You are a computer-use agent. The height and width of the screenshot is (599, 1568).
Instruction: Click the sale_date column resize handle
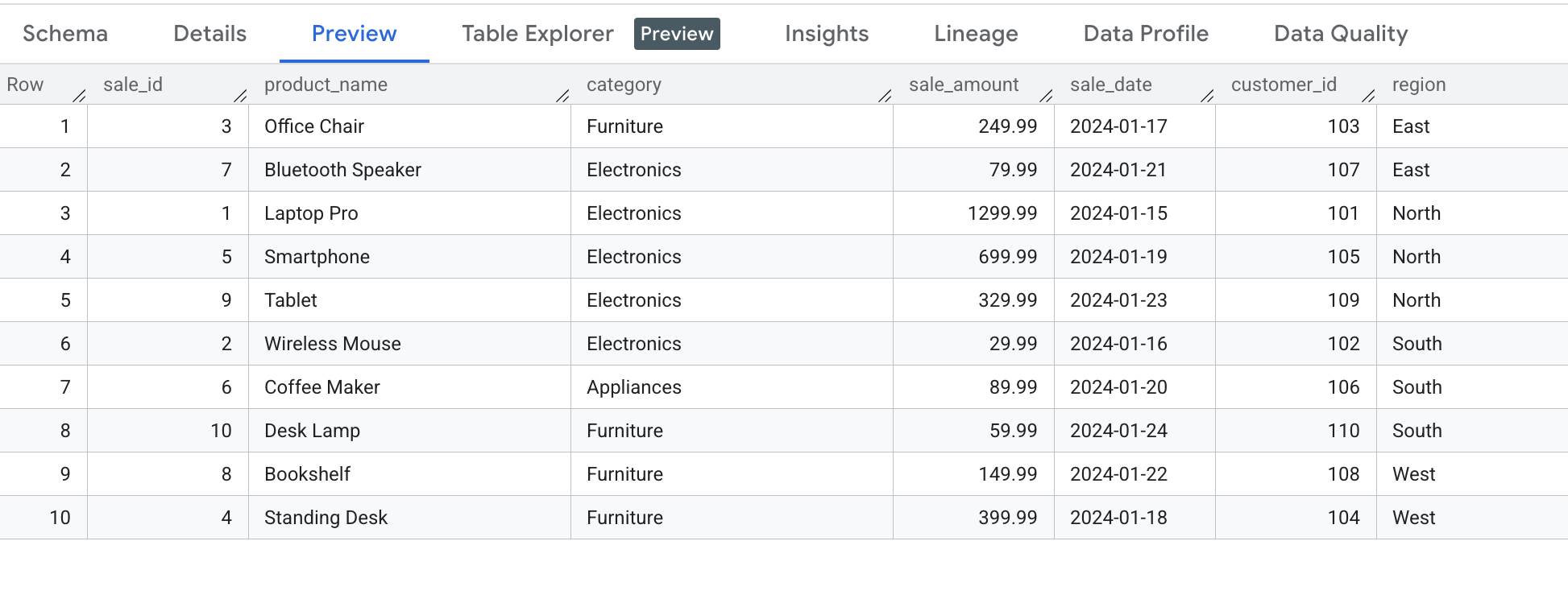tap(1207, 96)
